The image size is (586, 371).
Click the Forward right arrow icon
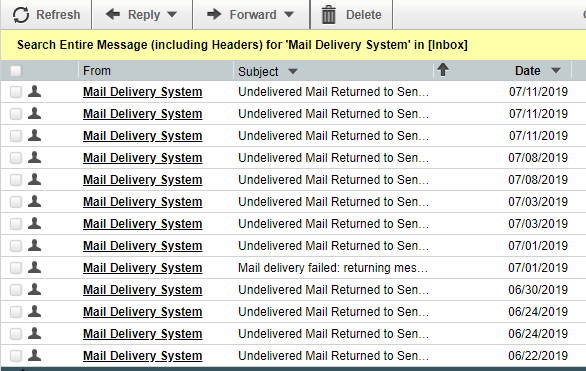click(x=214, y=15)
